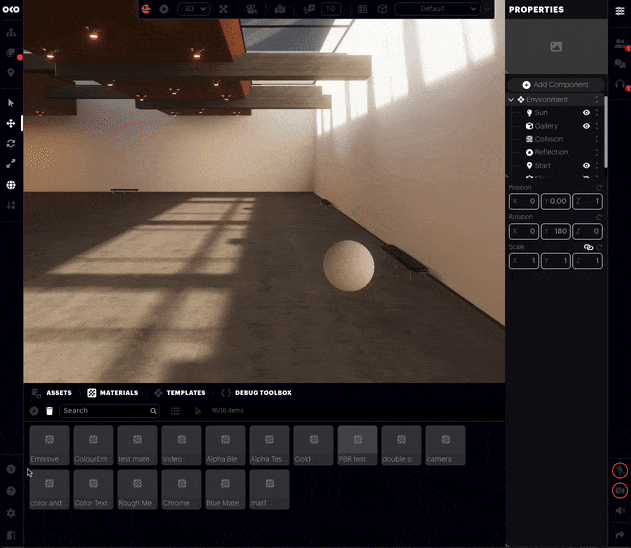Open the Debug Toolbox tab
Image resolution: width=631 pixels, height=548 pixels.
(257, 393)
